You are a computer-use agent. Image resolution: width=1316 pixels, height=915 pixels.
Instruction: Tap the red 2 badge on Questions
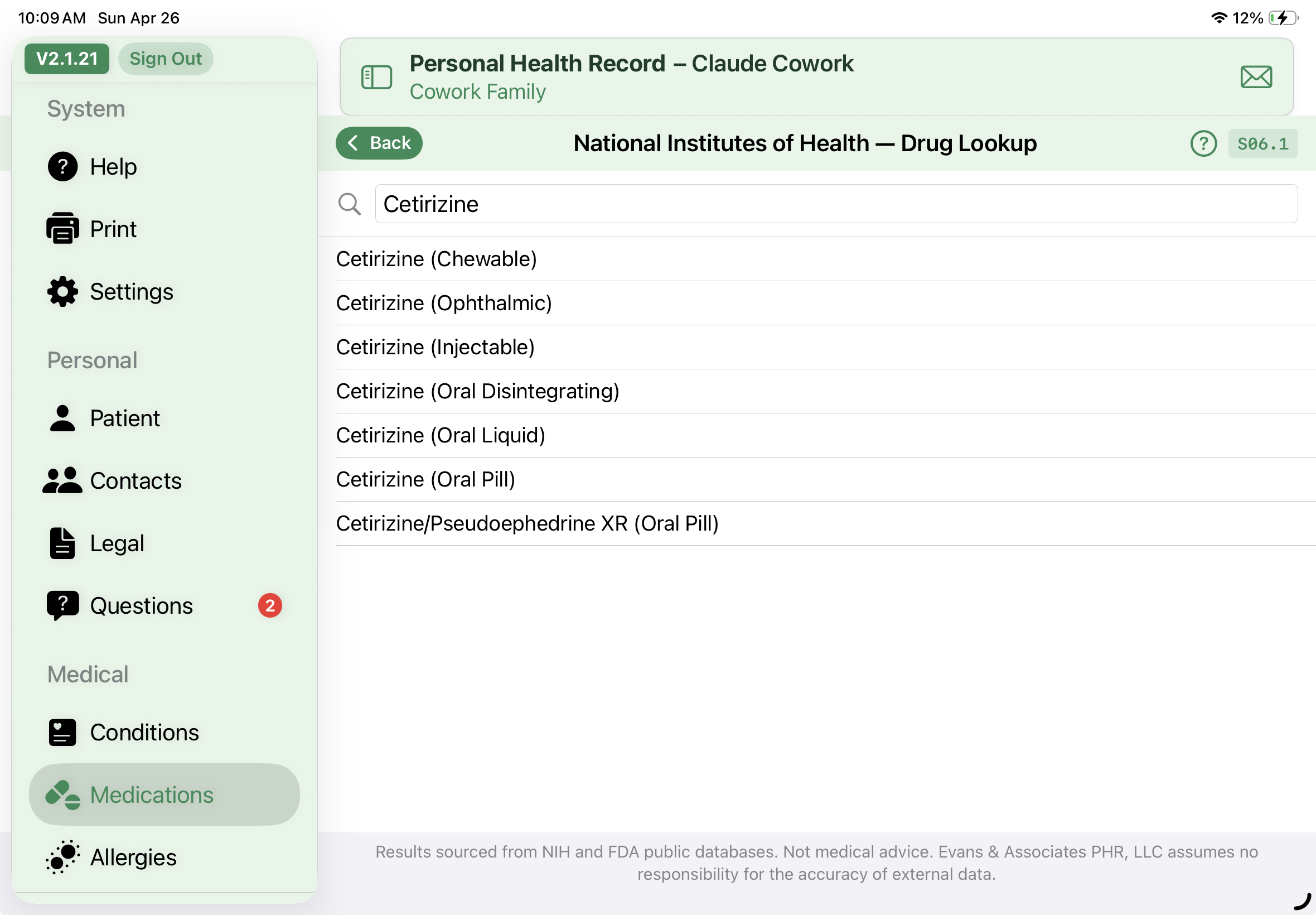(270, 605)
